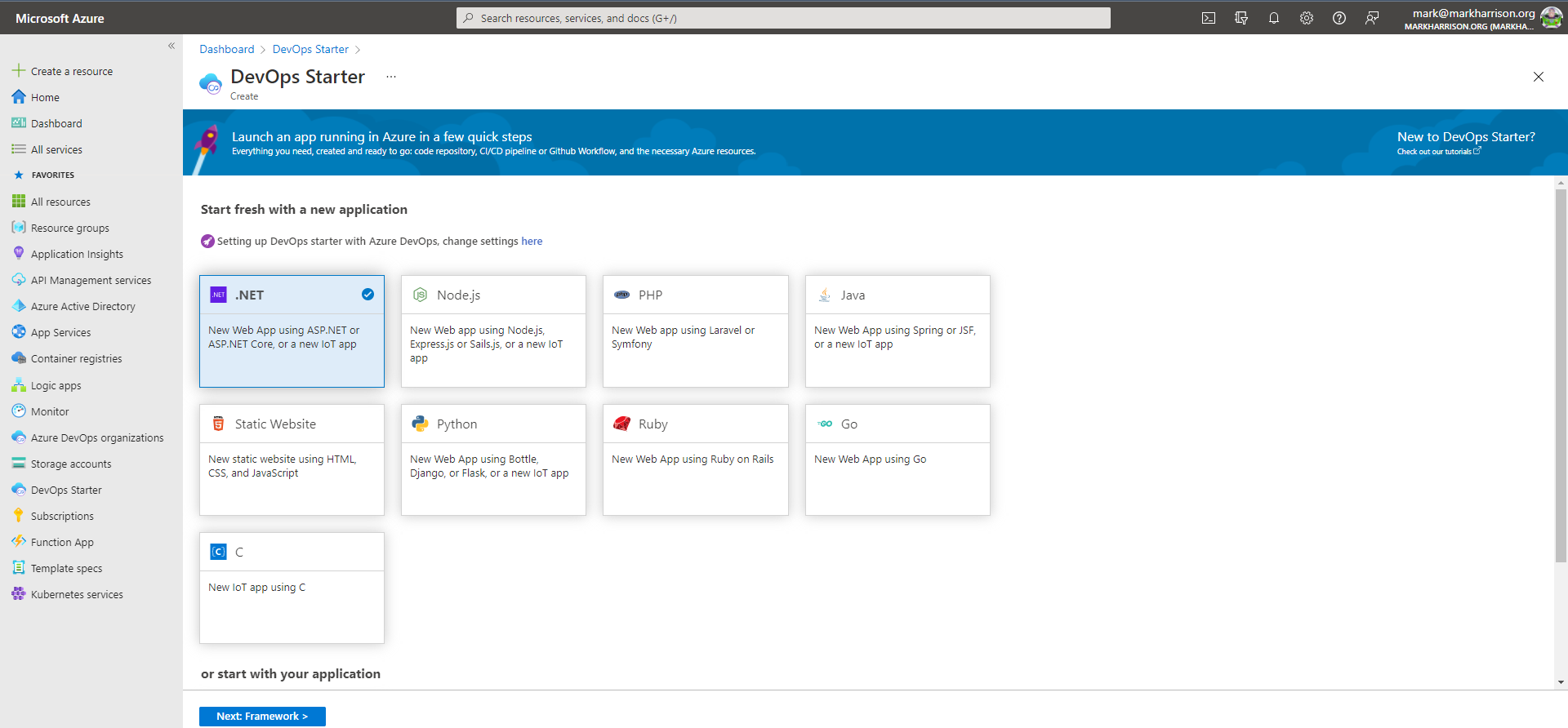Open the portal settings gear
The width and height of the screenshot is (1568, 728).
[x=1307, y=18]
